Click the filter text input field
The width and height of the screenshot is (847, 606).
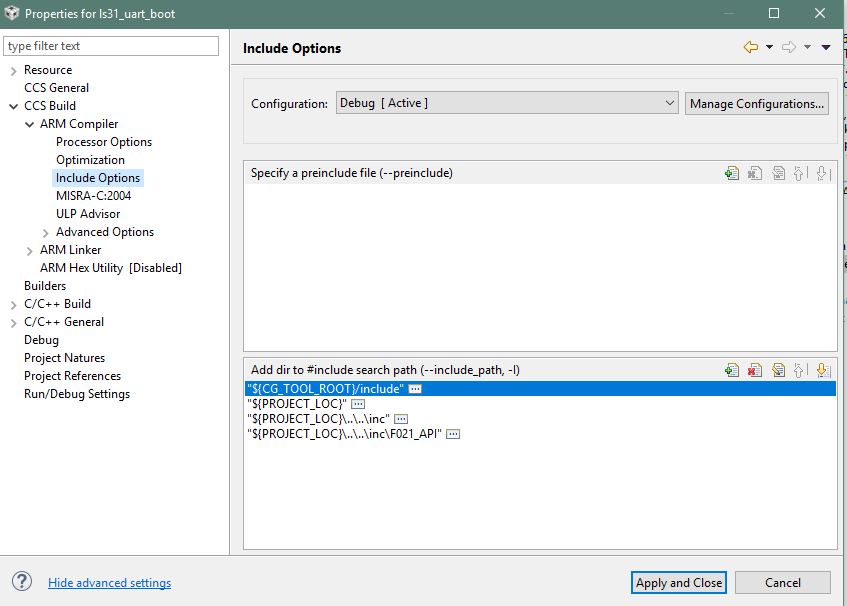coord(110,45)
